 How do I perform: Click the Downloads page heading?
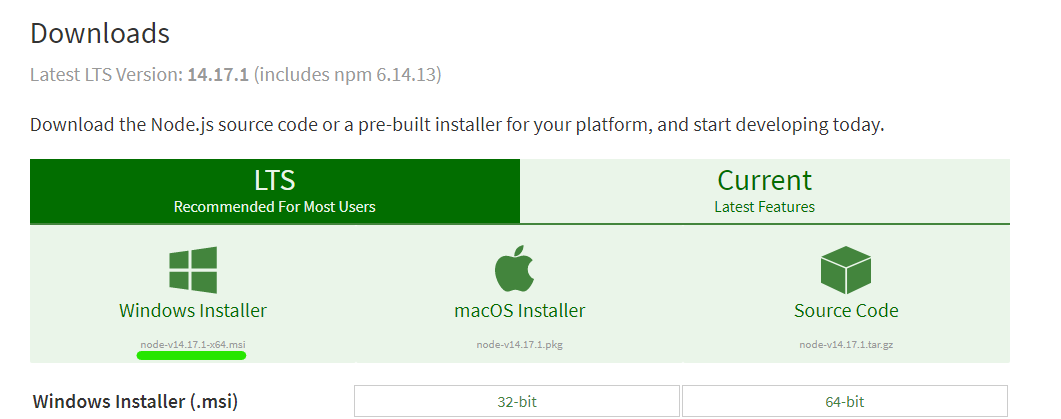(x=100, y=33)
